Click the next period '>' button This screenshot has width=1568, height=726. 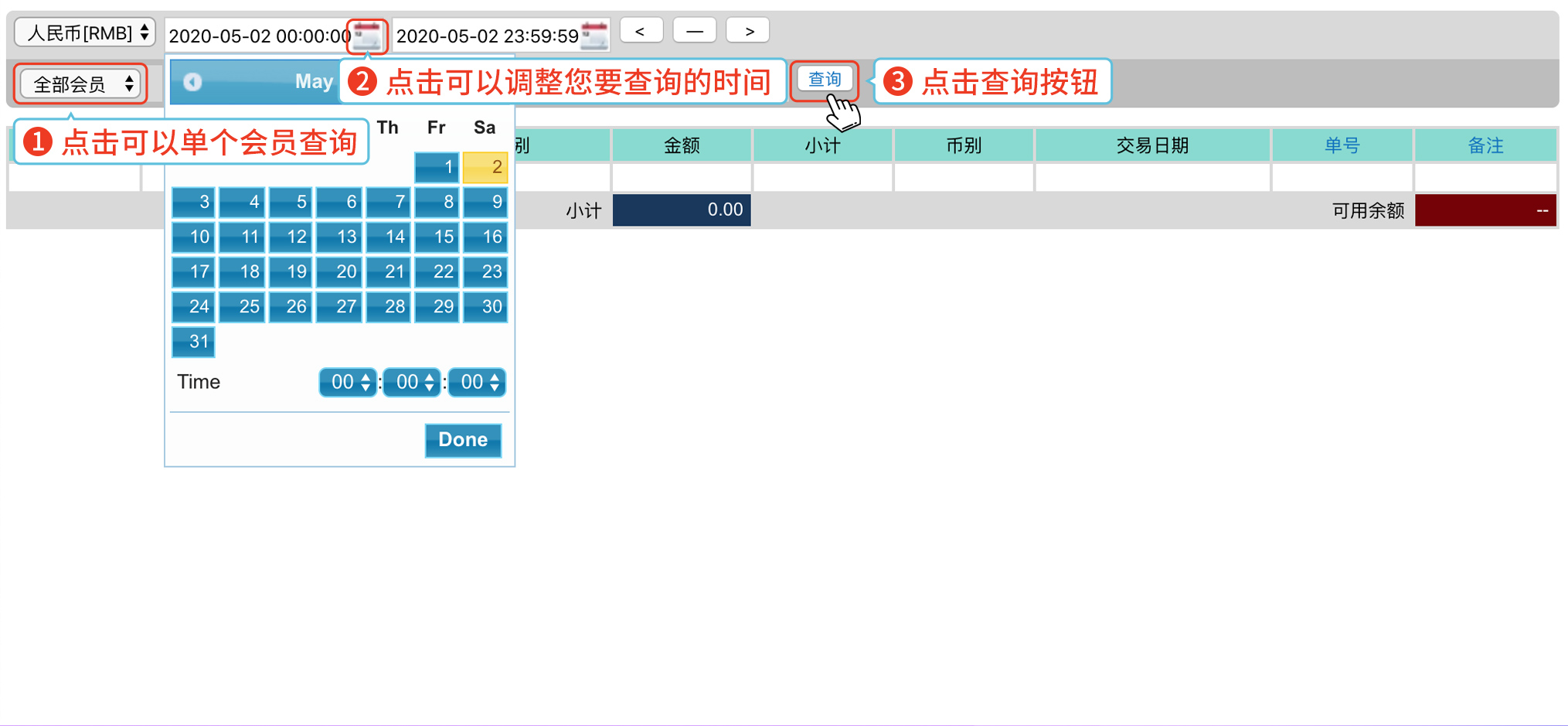[x=748, y=32]
